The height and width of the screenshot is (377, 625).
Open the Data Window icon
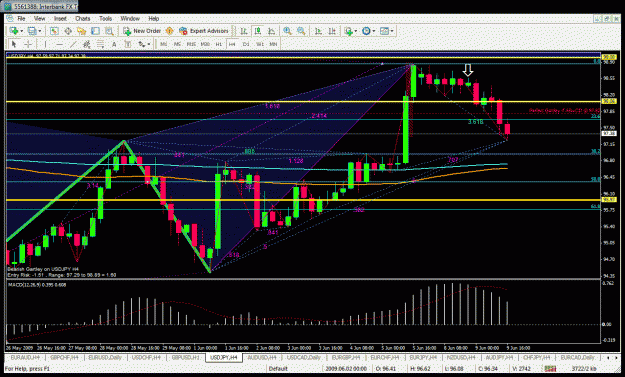pos(68,31)
